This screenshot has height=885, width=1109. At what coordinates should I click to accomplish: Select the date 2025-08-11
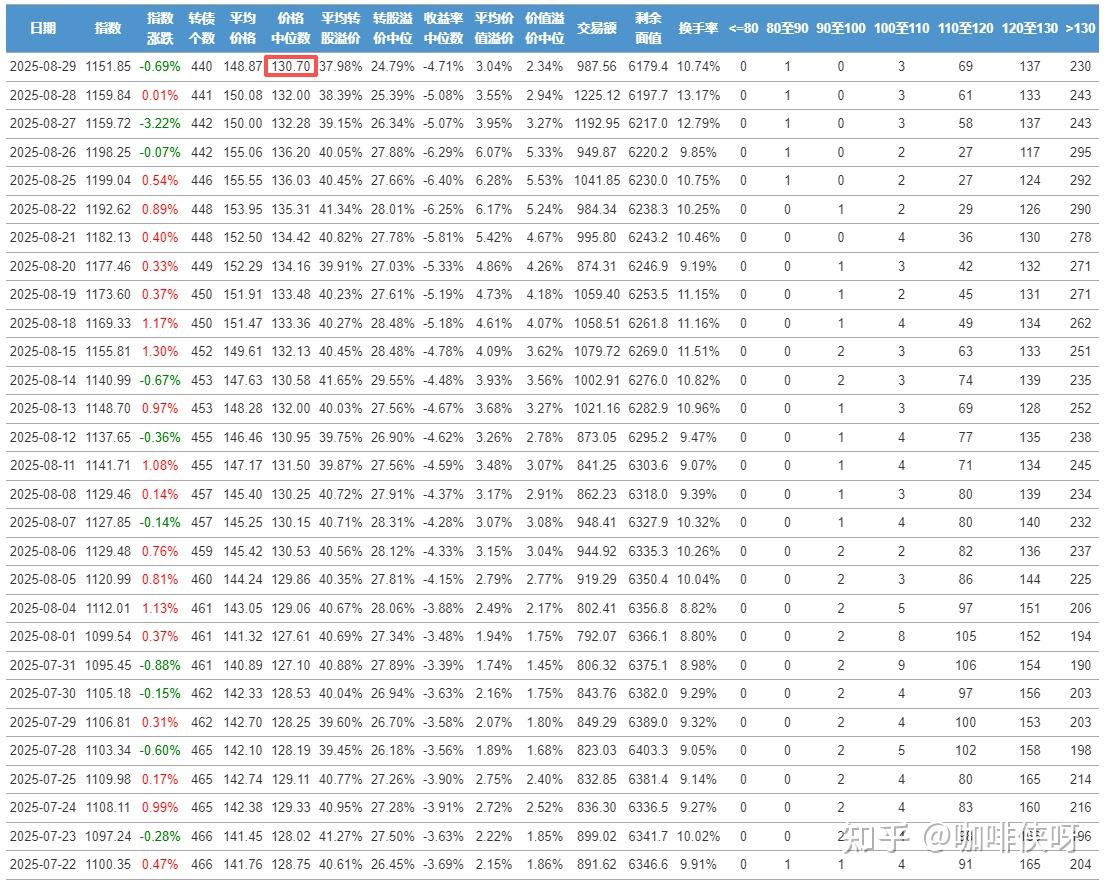tap(42, 465)
